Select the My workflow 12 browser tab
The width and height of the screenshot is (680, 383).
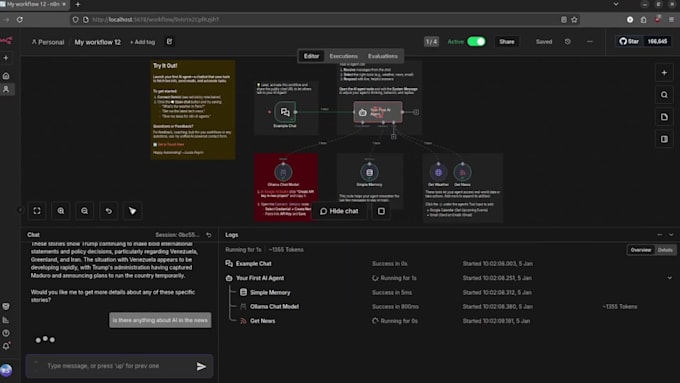coord(34,4)
